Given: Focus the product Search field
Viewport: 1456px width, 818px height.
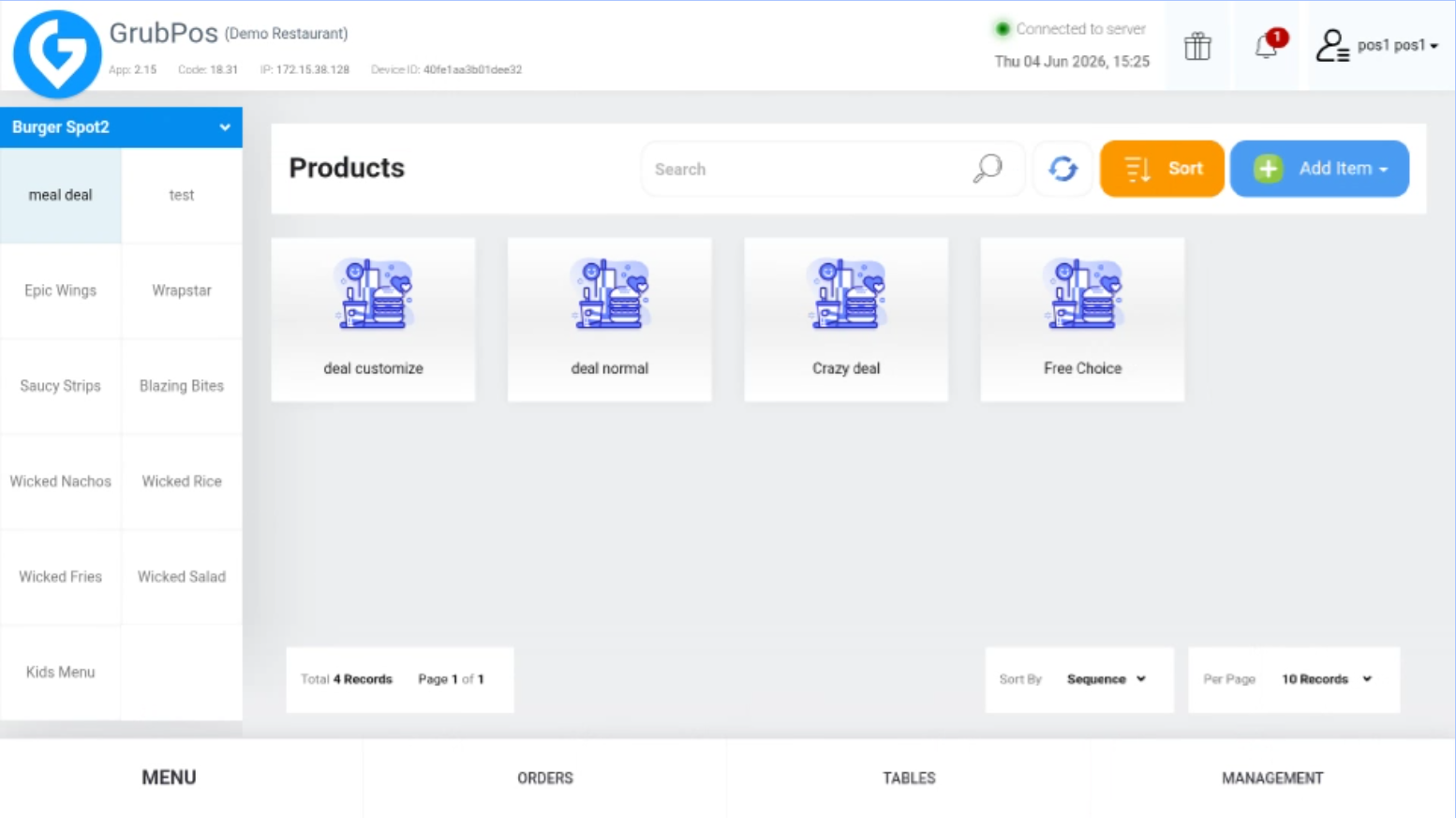Looking at the screenshot, I should [x=832, y=169].
